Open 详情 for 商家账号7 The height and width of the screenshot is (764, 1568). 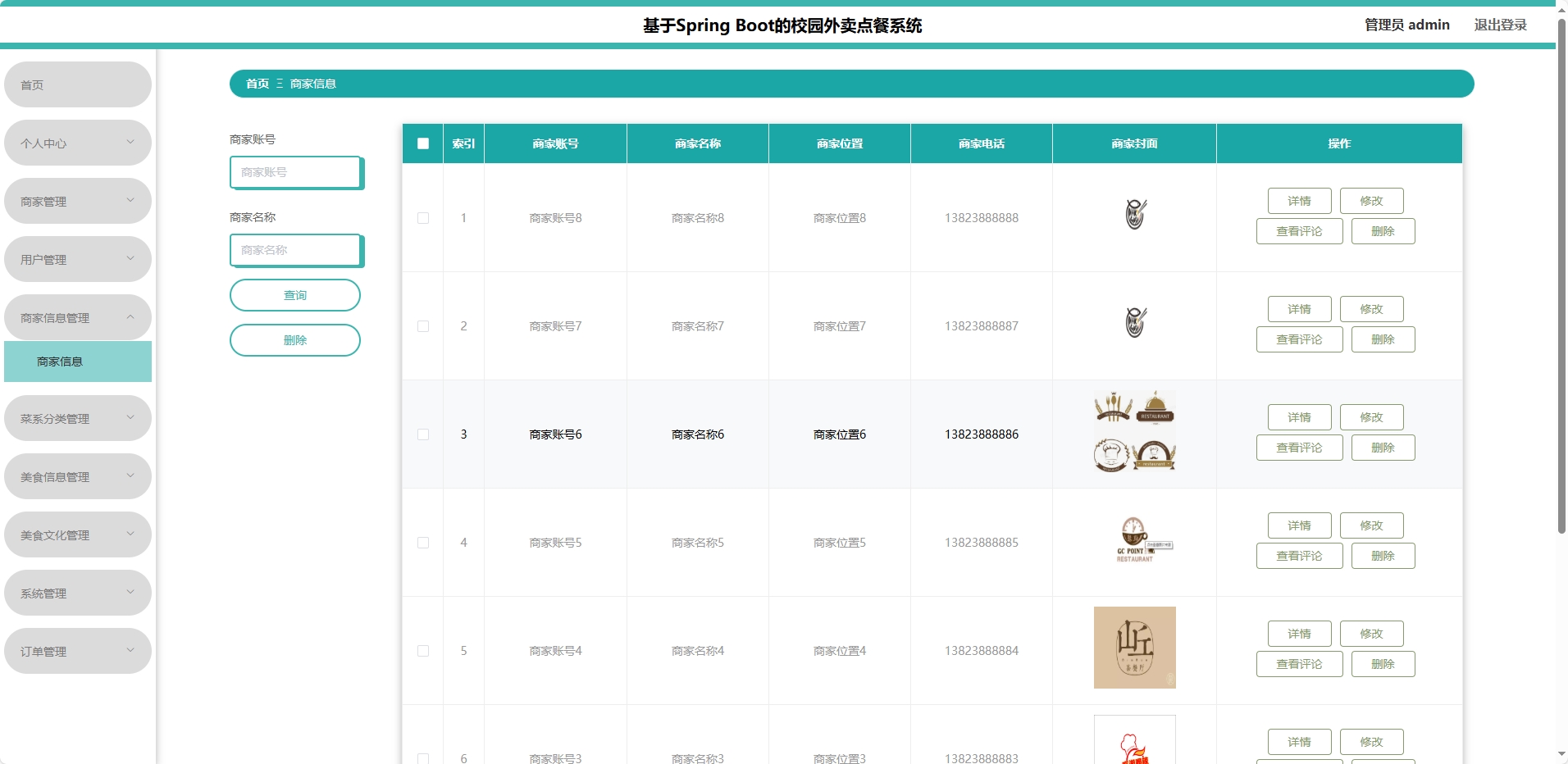coord(1299,309)
